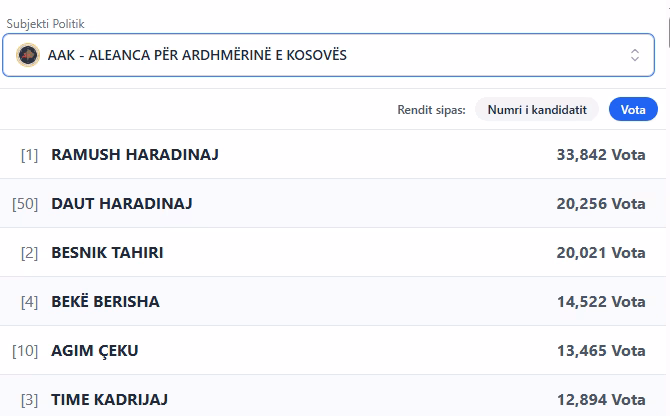Screen dimensions: 670x416
Task: Select candidate Ramush Haradinaj
Action: point(135,155)
